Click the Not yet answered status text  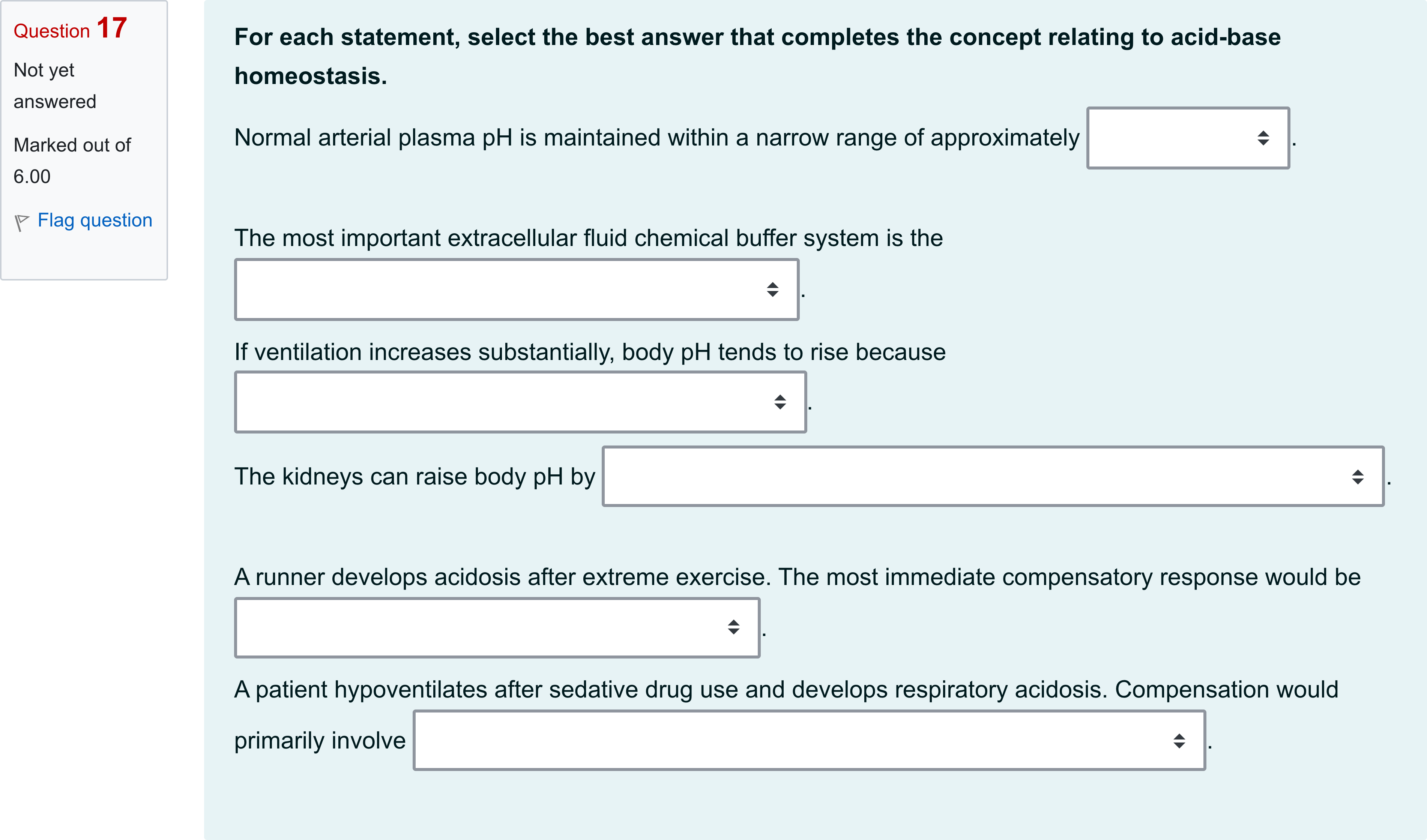(x=55, y=86)
